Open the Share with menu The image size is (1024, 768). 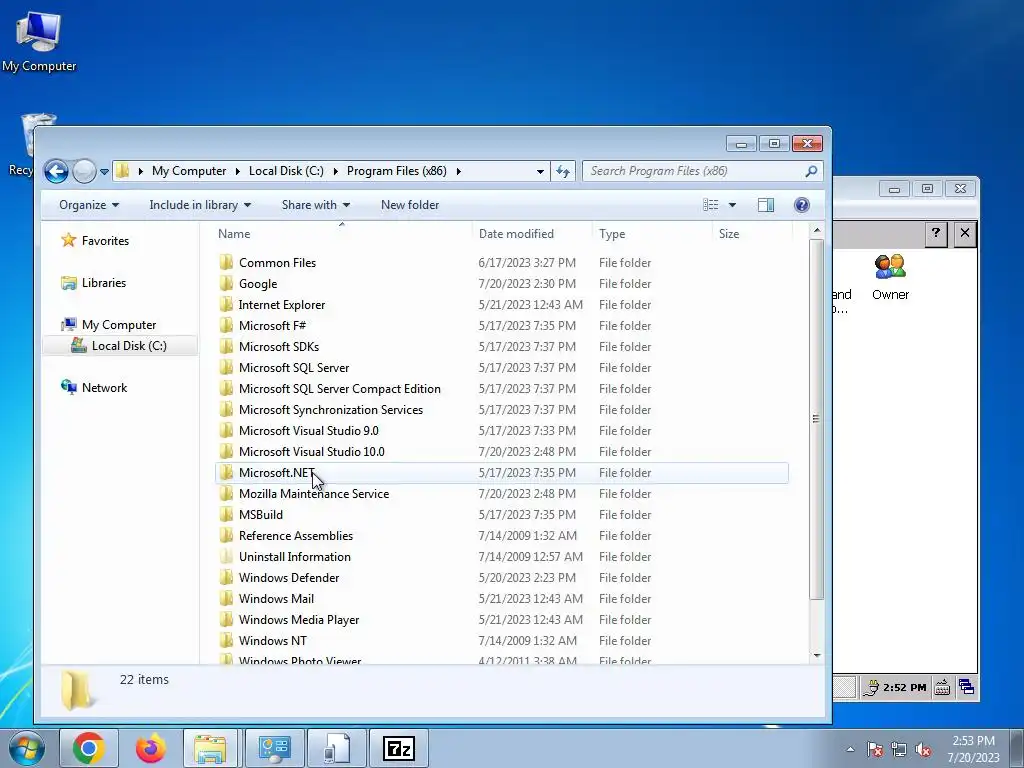click(x=315, y=205)
